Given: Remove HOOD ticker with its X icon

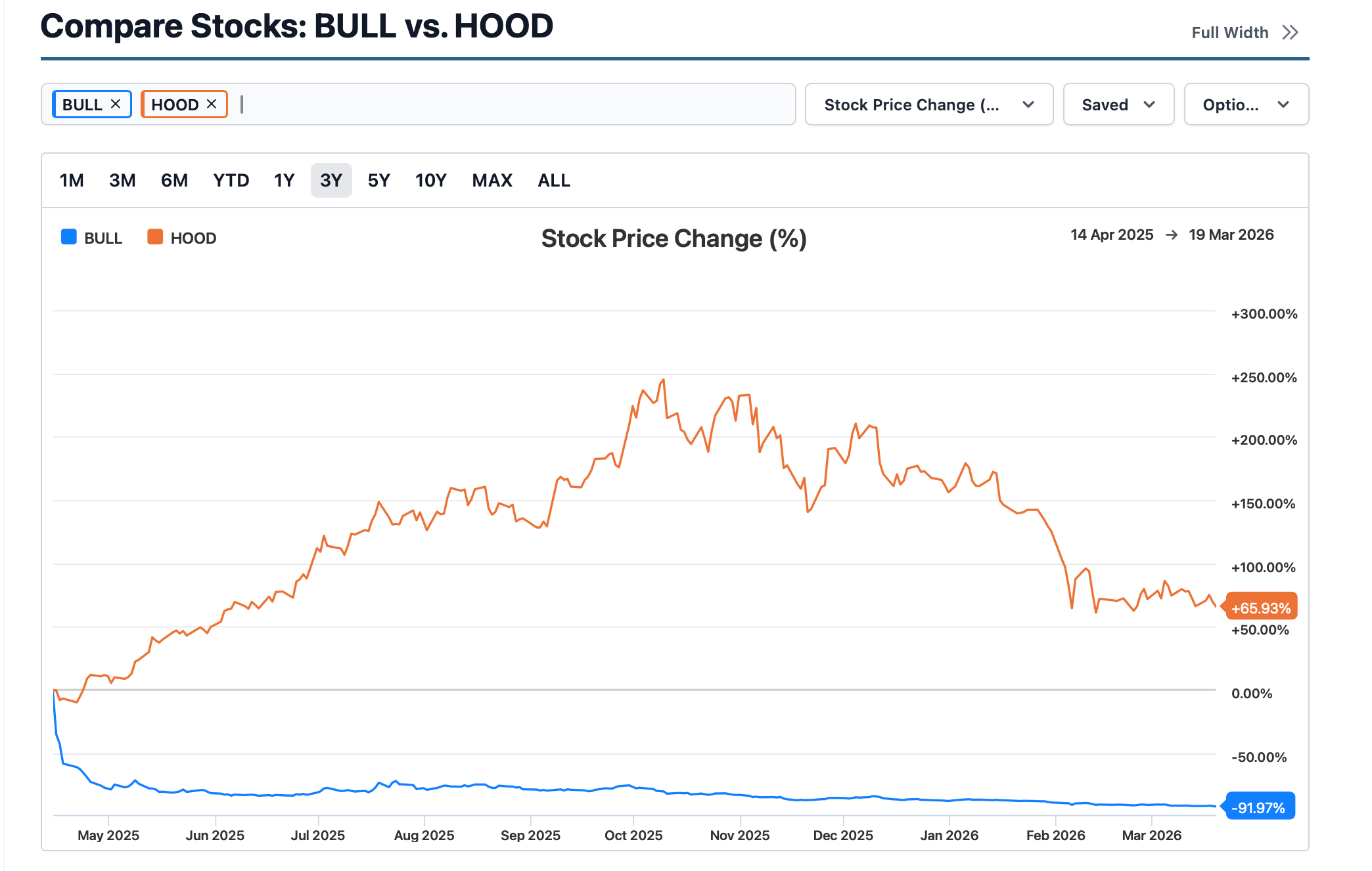Looking at the screenshot, I should pos(212,104).
